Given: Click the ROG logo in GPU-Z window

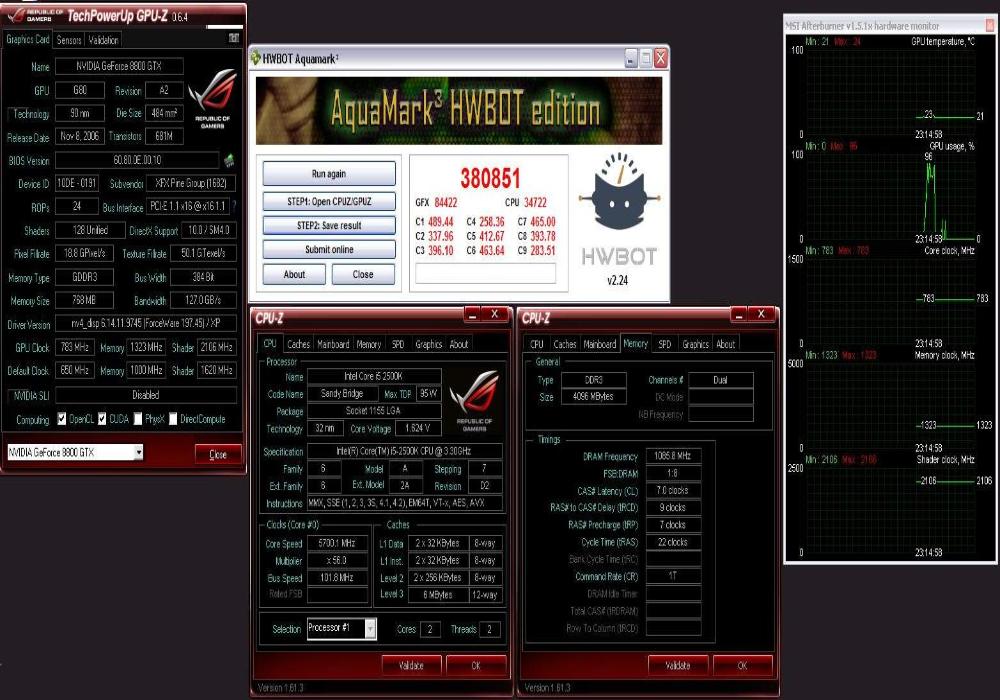Looking at the screenshot, I should pos(213,99).
